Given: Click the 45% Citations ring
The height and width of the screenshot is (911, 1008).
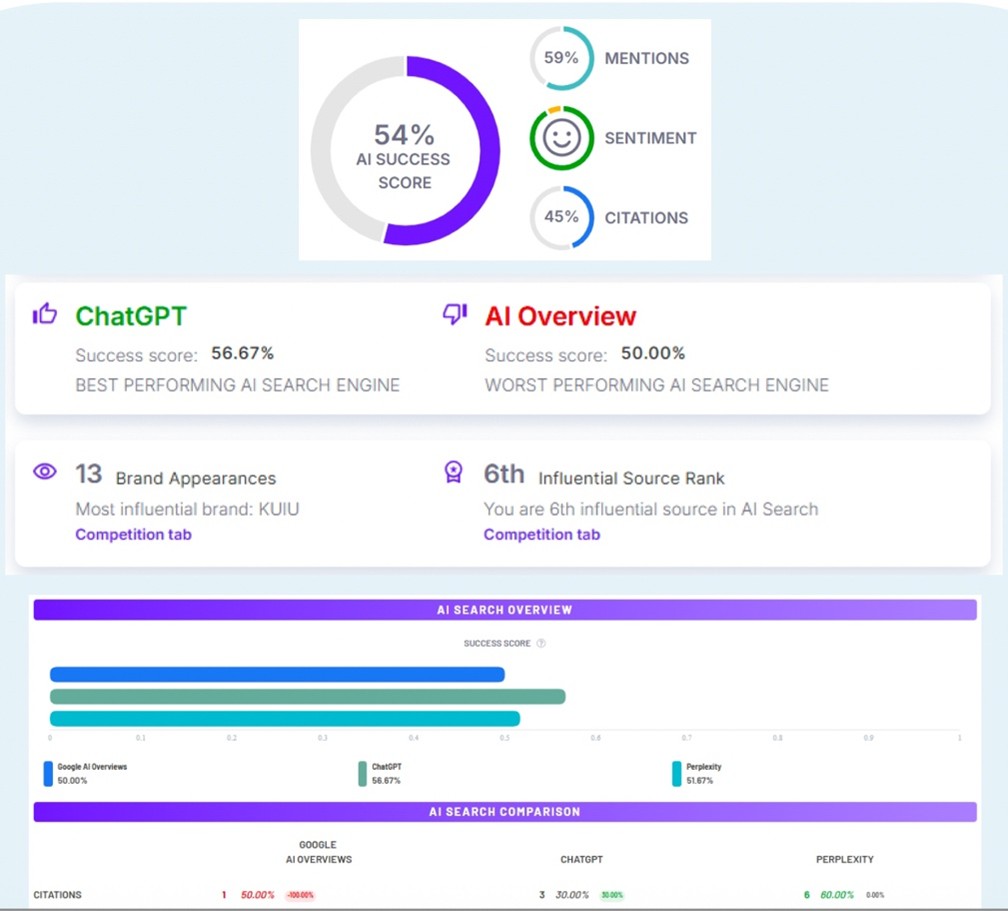Looking at the screenshot, I should [x=561, y=217].
